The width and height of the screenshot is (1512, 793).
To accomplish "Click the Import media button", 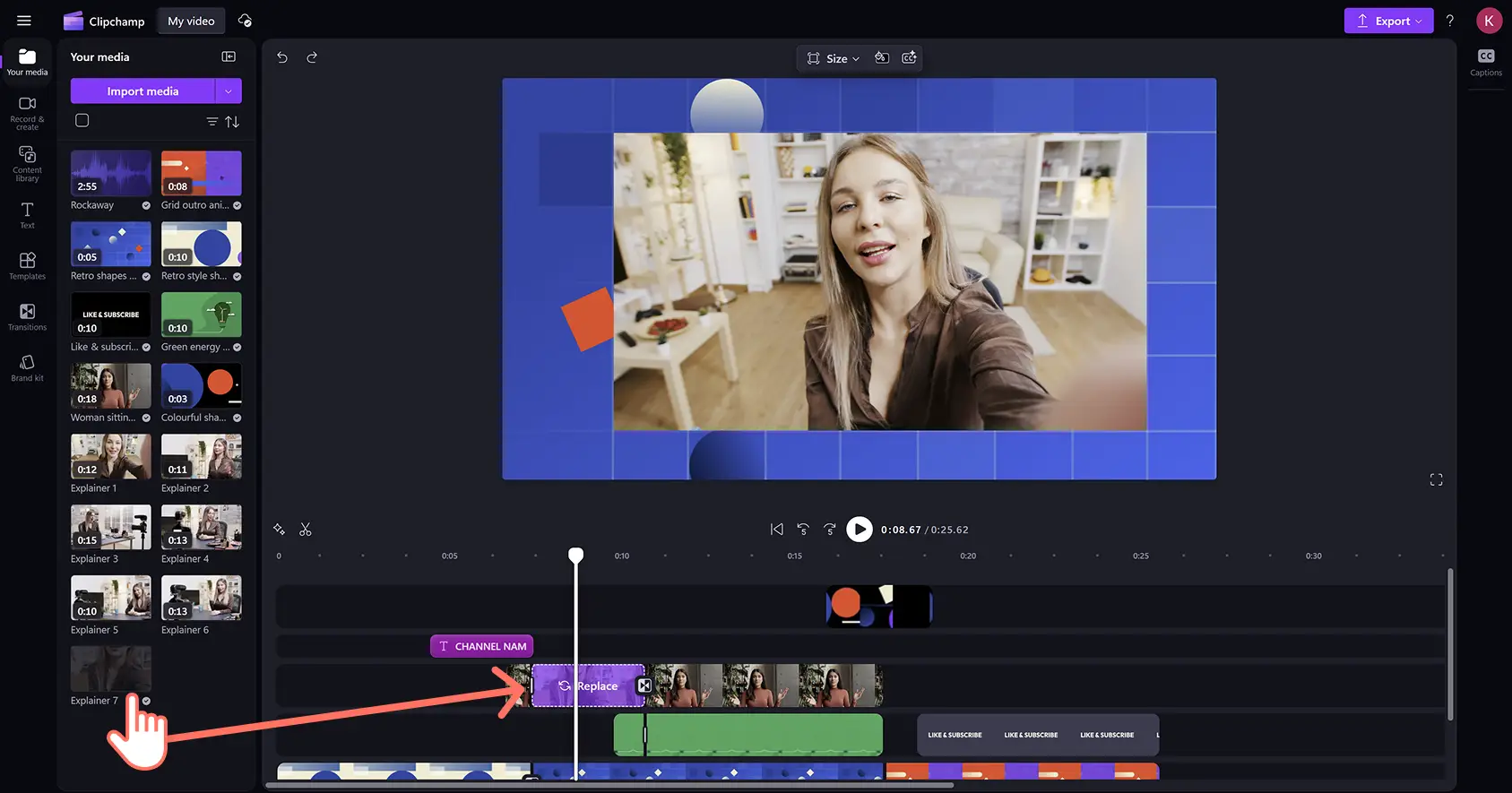I will pos(143,91).
